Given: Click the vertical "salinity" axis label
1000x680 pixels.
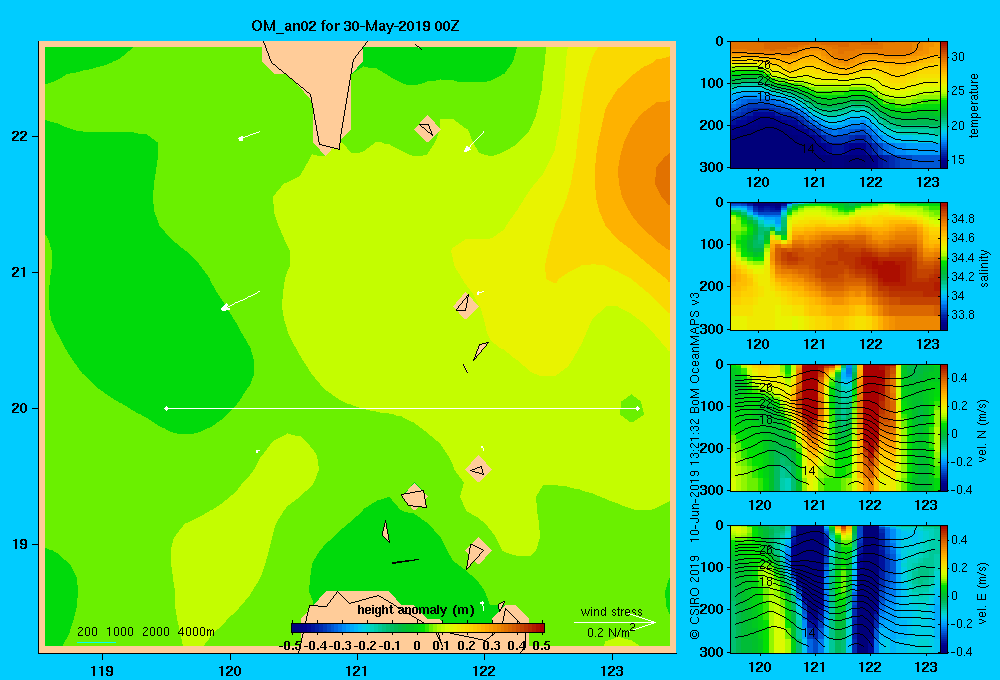Looking at the screenshot, I should click(985, 269).
